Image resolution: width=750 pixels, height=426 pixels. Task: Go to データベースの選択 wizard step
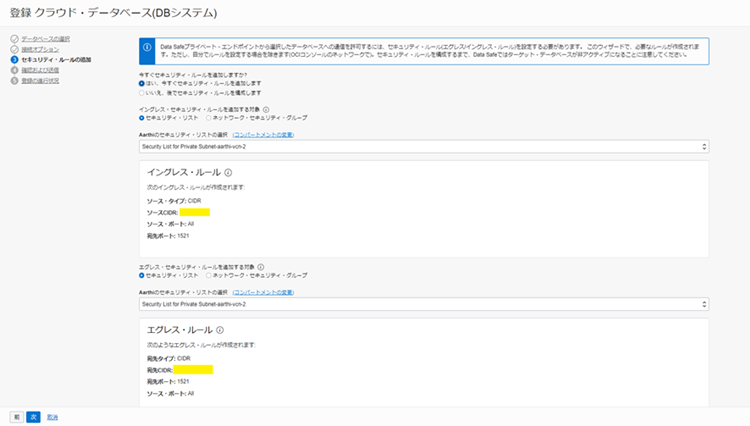click(x=43, y=38)
